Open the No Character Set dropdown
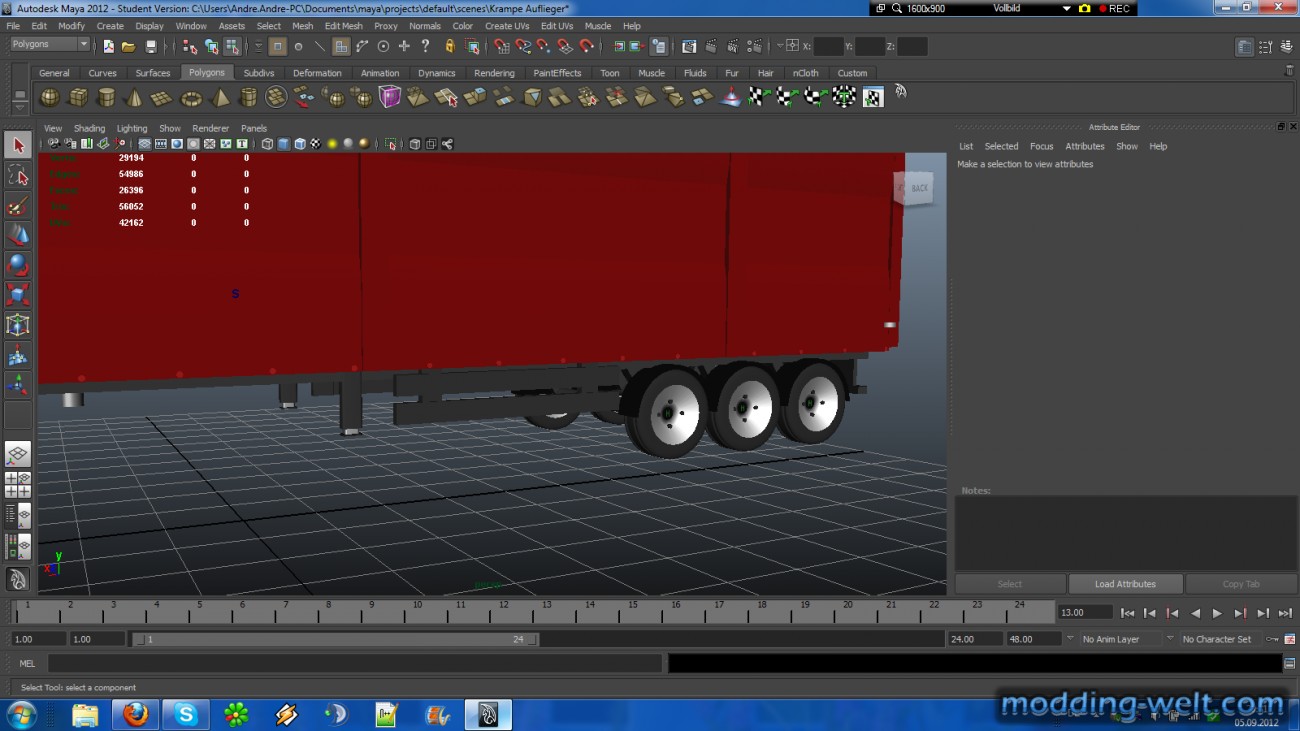Viewport: 1300px width, 731px height. 1216,639
